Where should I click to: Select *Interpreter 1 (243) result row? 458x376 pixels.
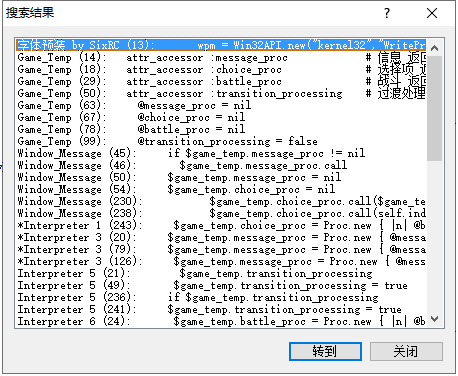click(x=221, y=225)
